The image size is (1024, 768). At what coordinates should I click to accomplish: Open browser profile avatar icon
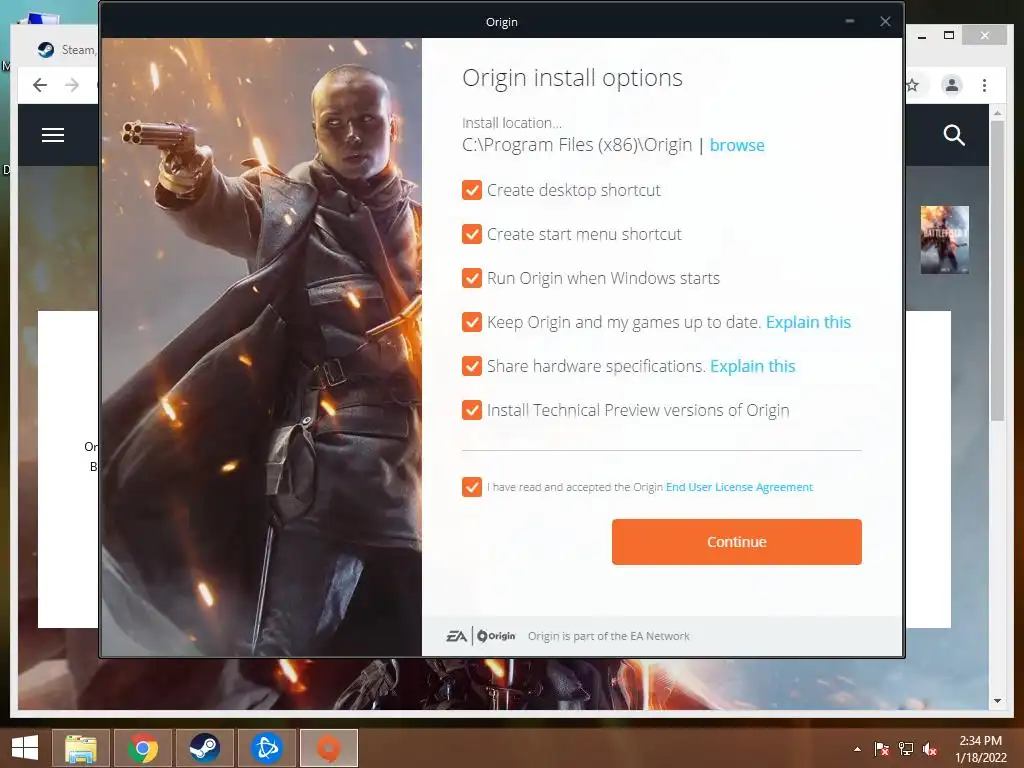(x=952, y=85)
